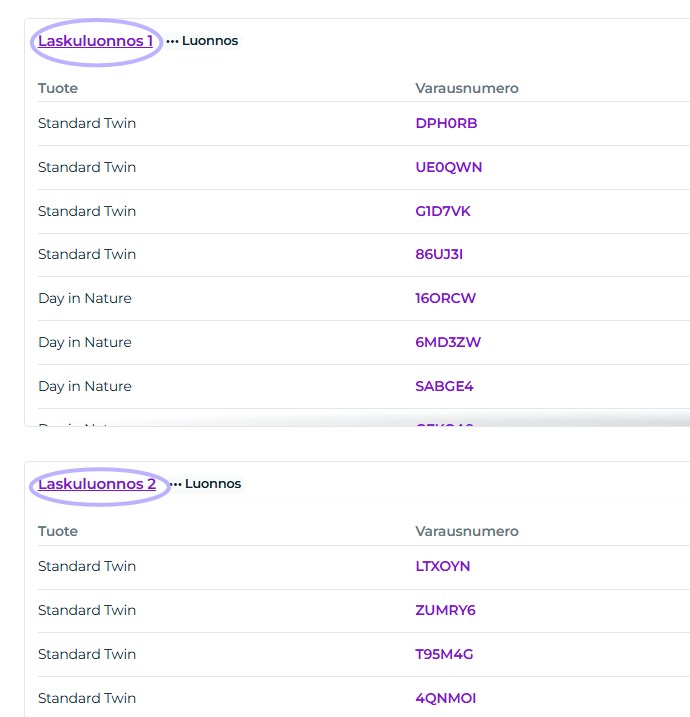The width and height of the screenshot is (690, 717).
Task: Click booking number 6MD3ZW
Action: click(x=448, y=342)
